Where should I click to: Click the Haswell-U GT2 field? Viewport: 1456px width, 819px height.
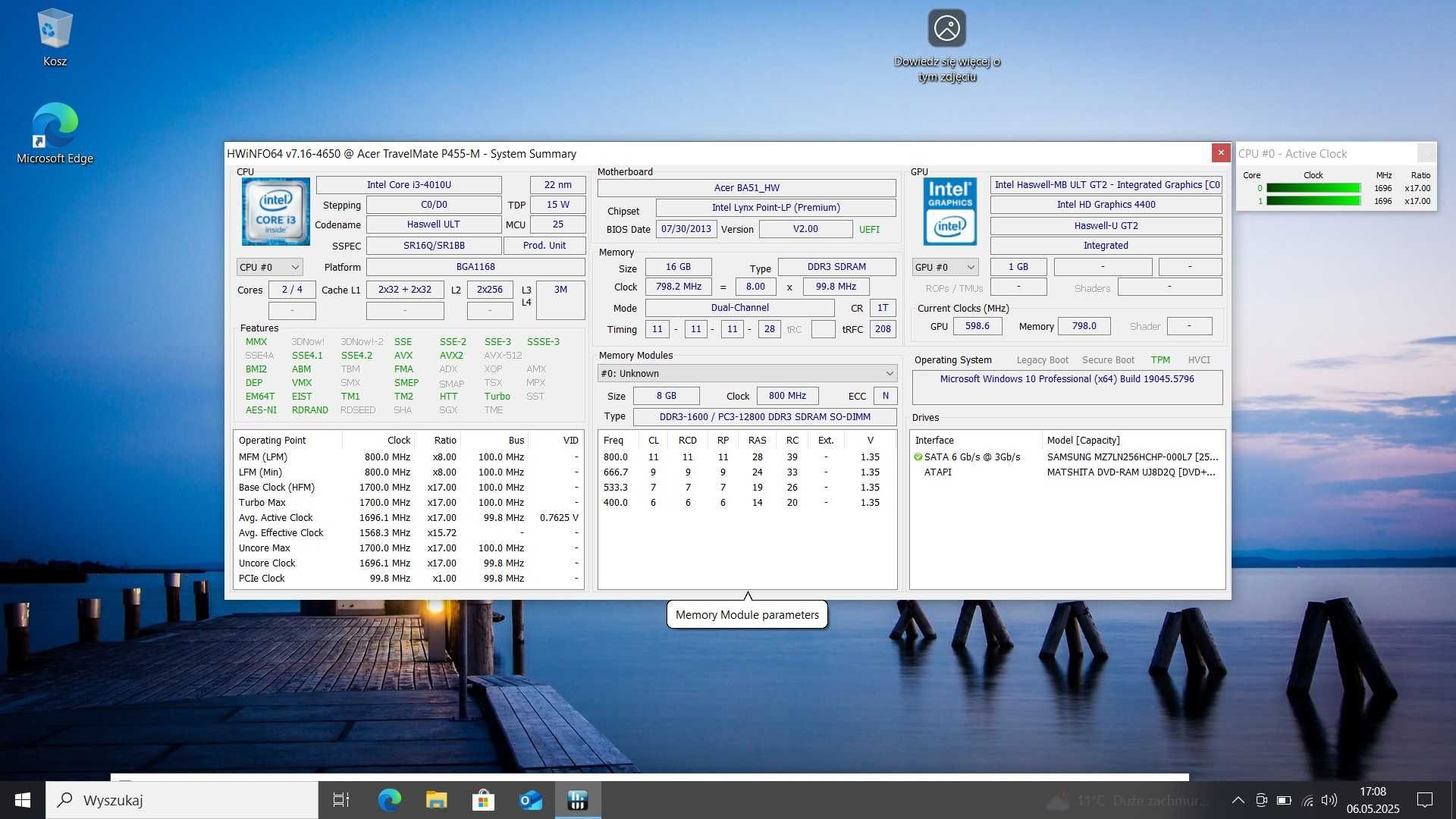click(1106, 225)
